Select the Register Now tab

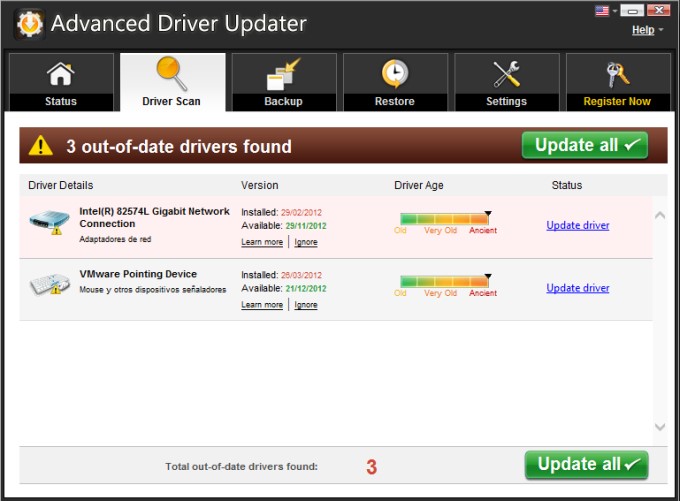(618, 82)
